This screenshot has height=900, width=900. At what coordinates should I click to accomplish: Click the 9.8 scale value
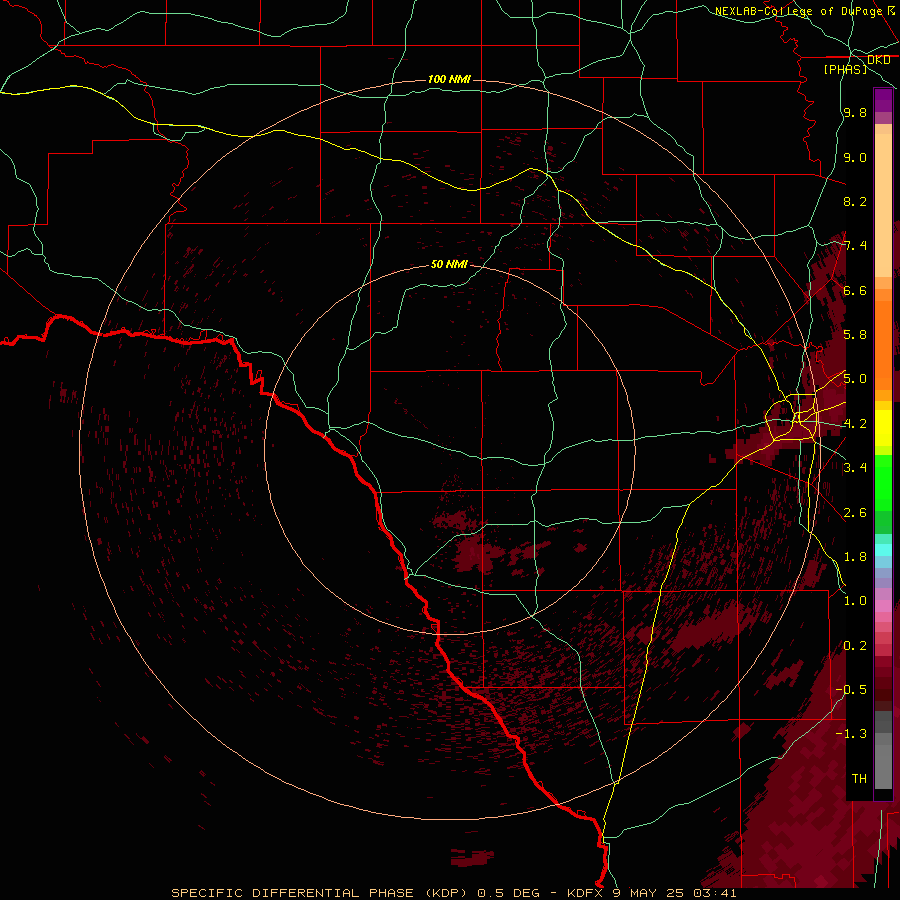click(x=855, y=112)
